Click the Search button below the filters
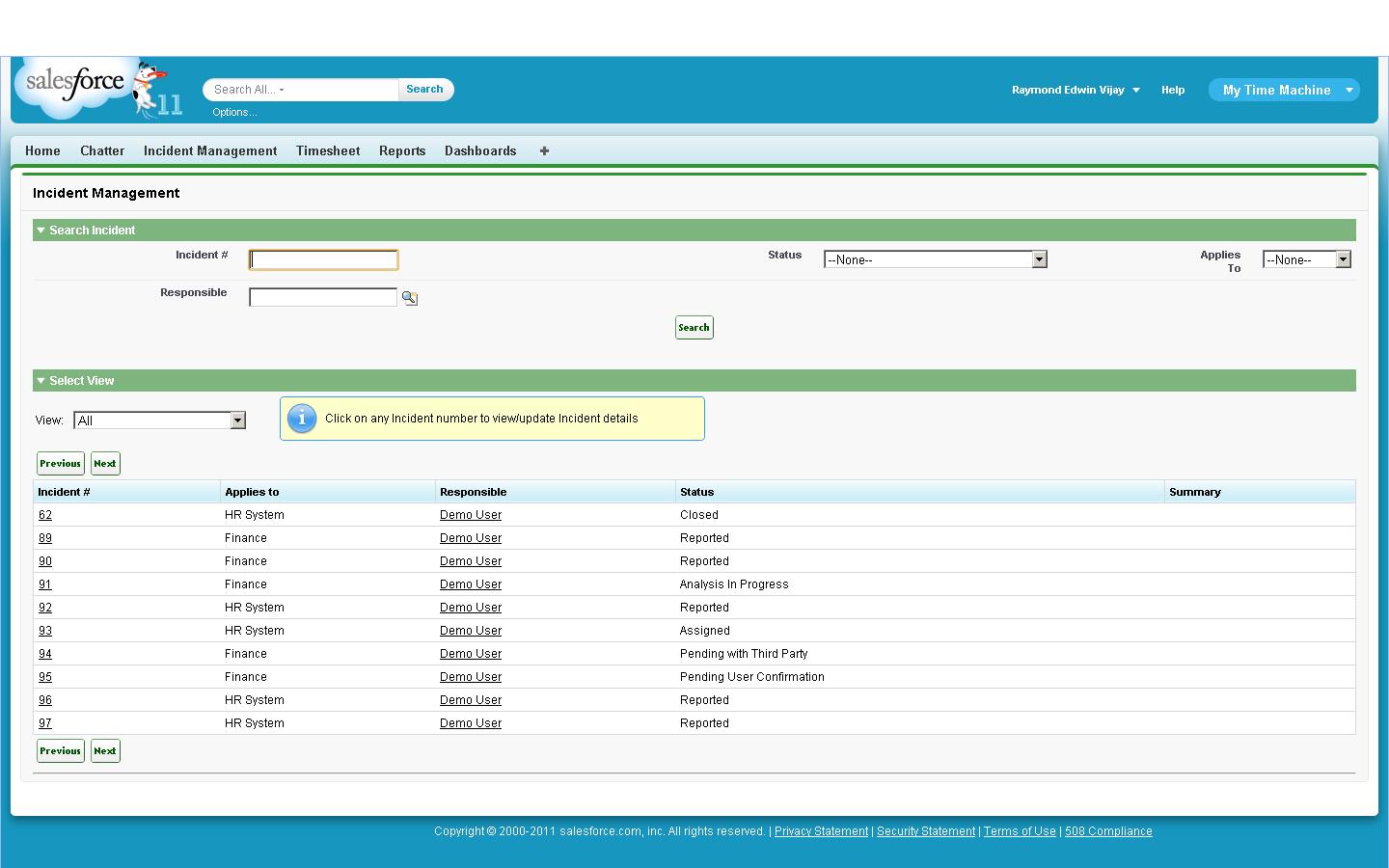1389x868 pixels. [694, 327]
